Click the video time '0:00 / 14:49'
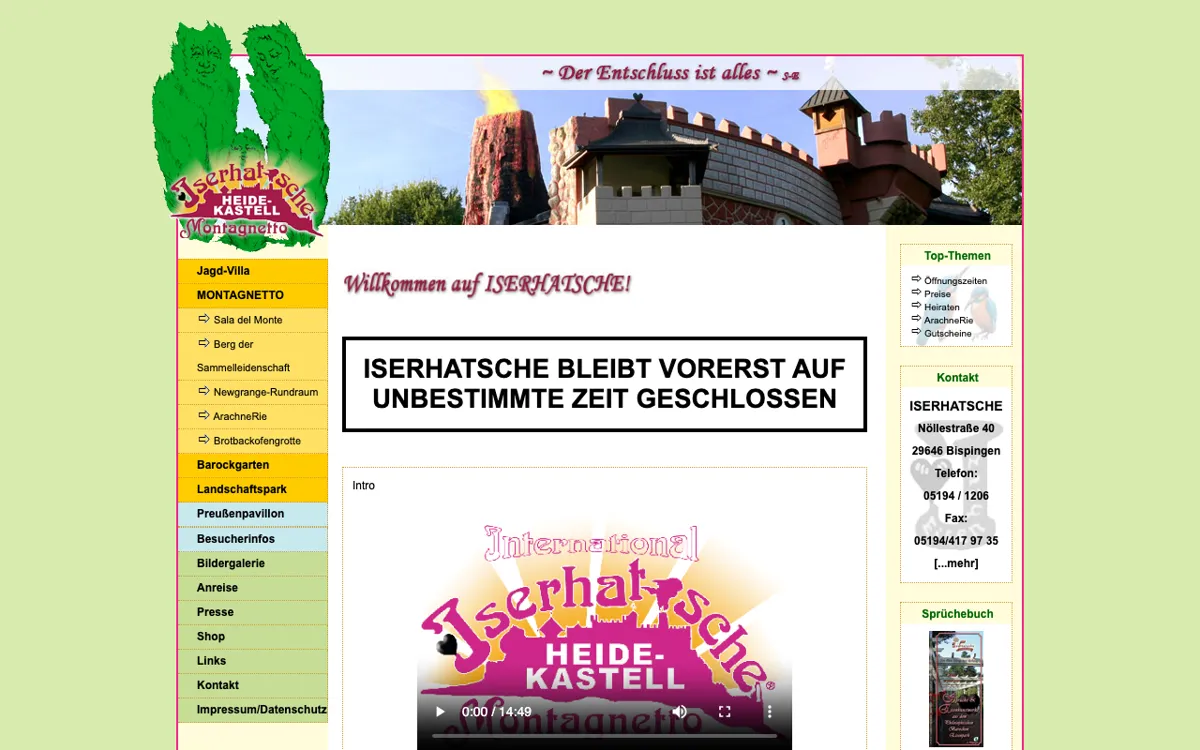Screen dimensions: 1200x750 click(496, 712)
